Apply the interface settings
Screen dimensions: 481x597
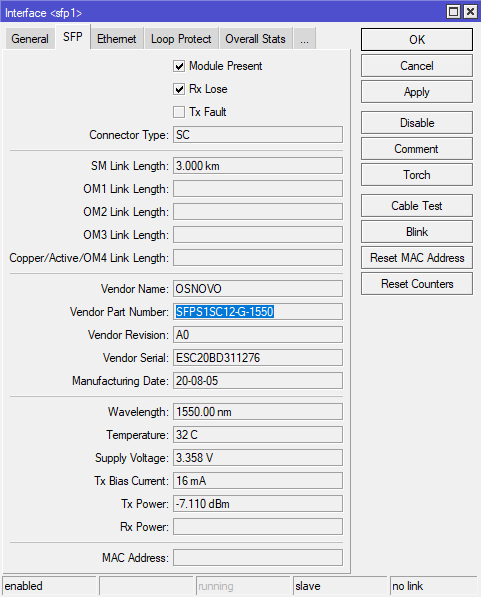coord(417,91)
